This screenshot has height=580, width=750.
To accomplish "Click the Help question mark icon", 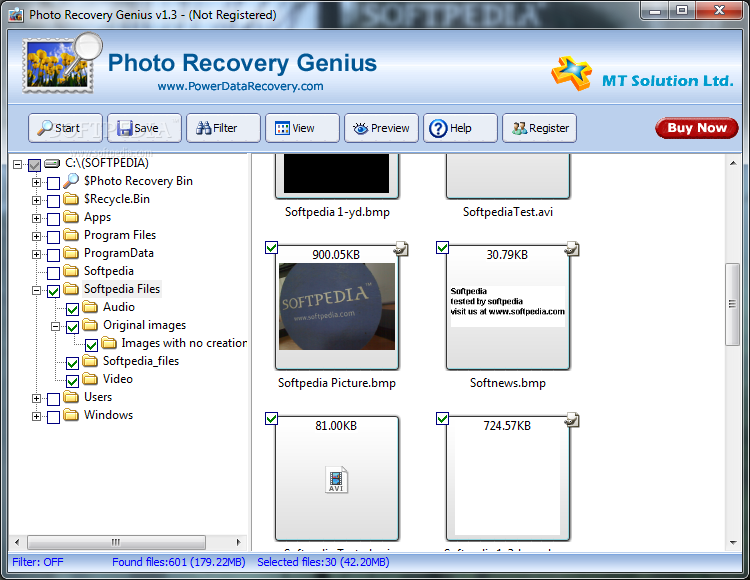I will pos(438,128).
